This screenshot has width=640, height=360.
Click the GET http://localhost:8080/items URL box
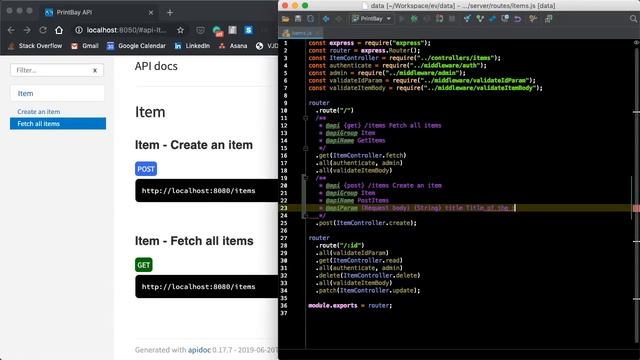pos(207,287)
